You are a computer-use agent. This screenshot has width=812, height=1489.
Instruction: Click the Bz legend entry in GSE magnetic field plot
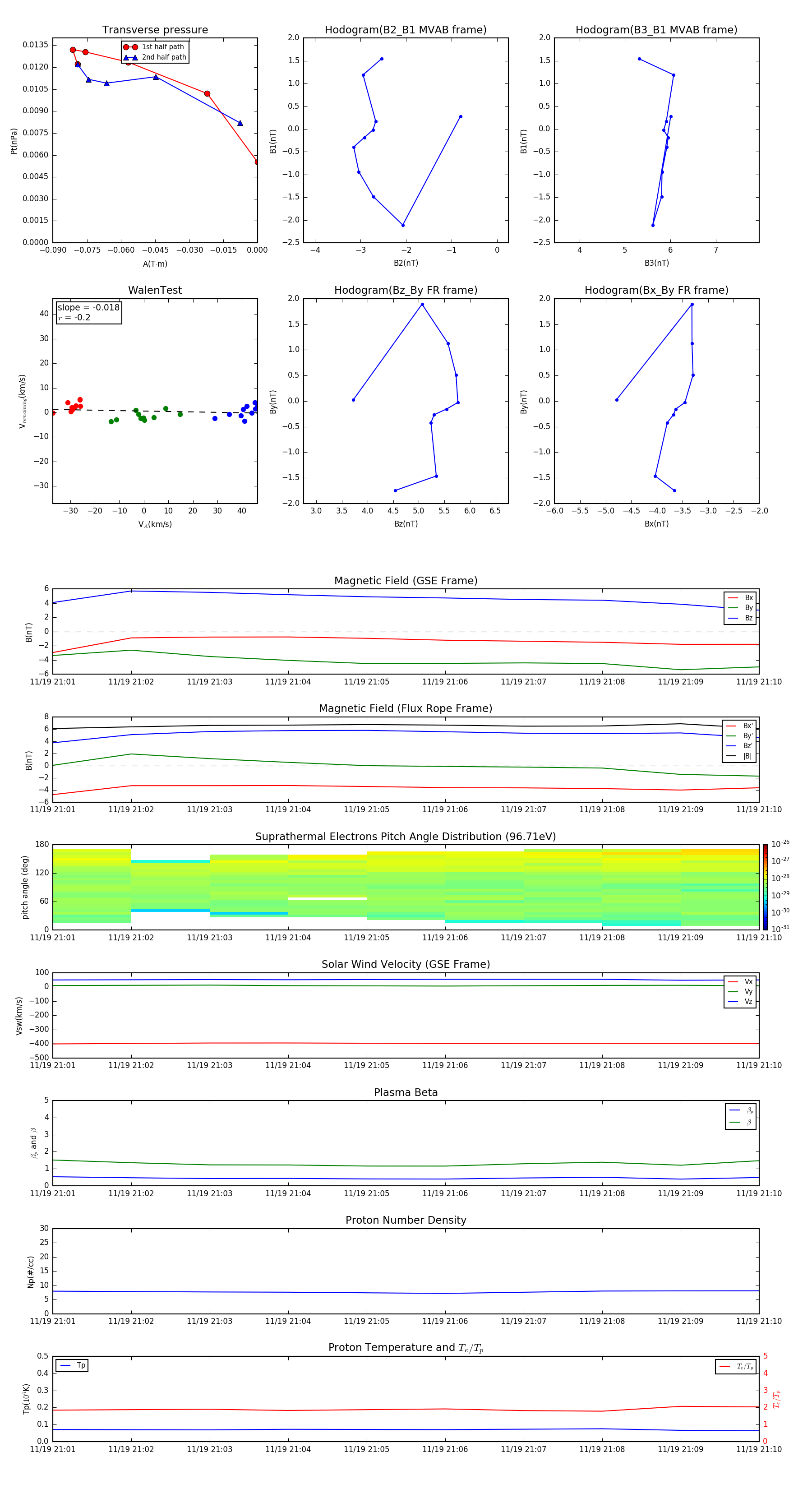coord(740,618)
